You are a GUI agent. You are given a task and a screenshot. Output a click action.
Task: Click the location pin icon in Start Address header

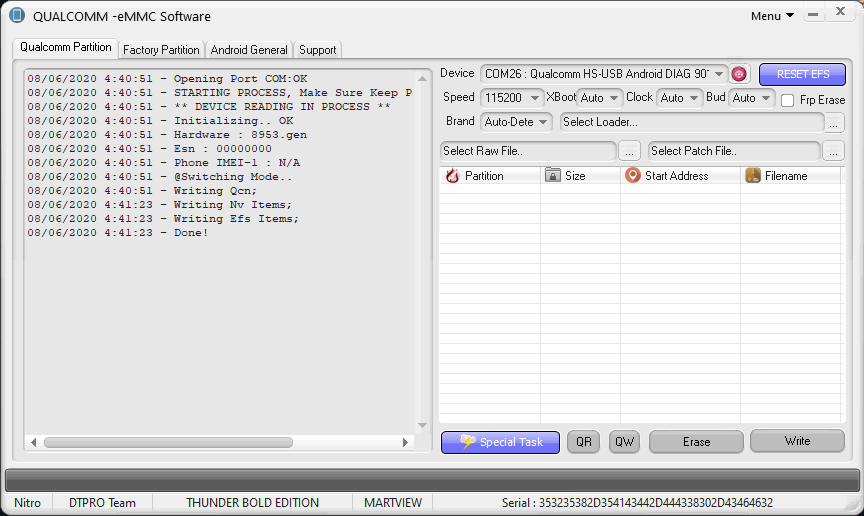pyautogui.click(x=633, y=175)
